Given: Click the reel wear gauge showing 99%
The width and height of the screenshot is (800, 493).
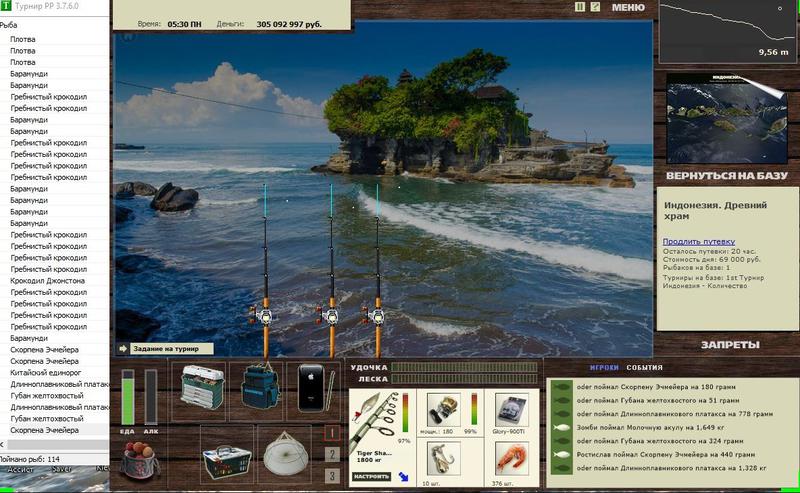Looking at the screenshot, I should pyautogui.click(x=474, y=409).
